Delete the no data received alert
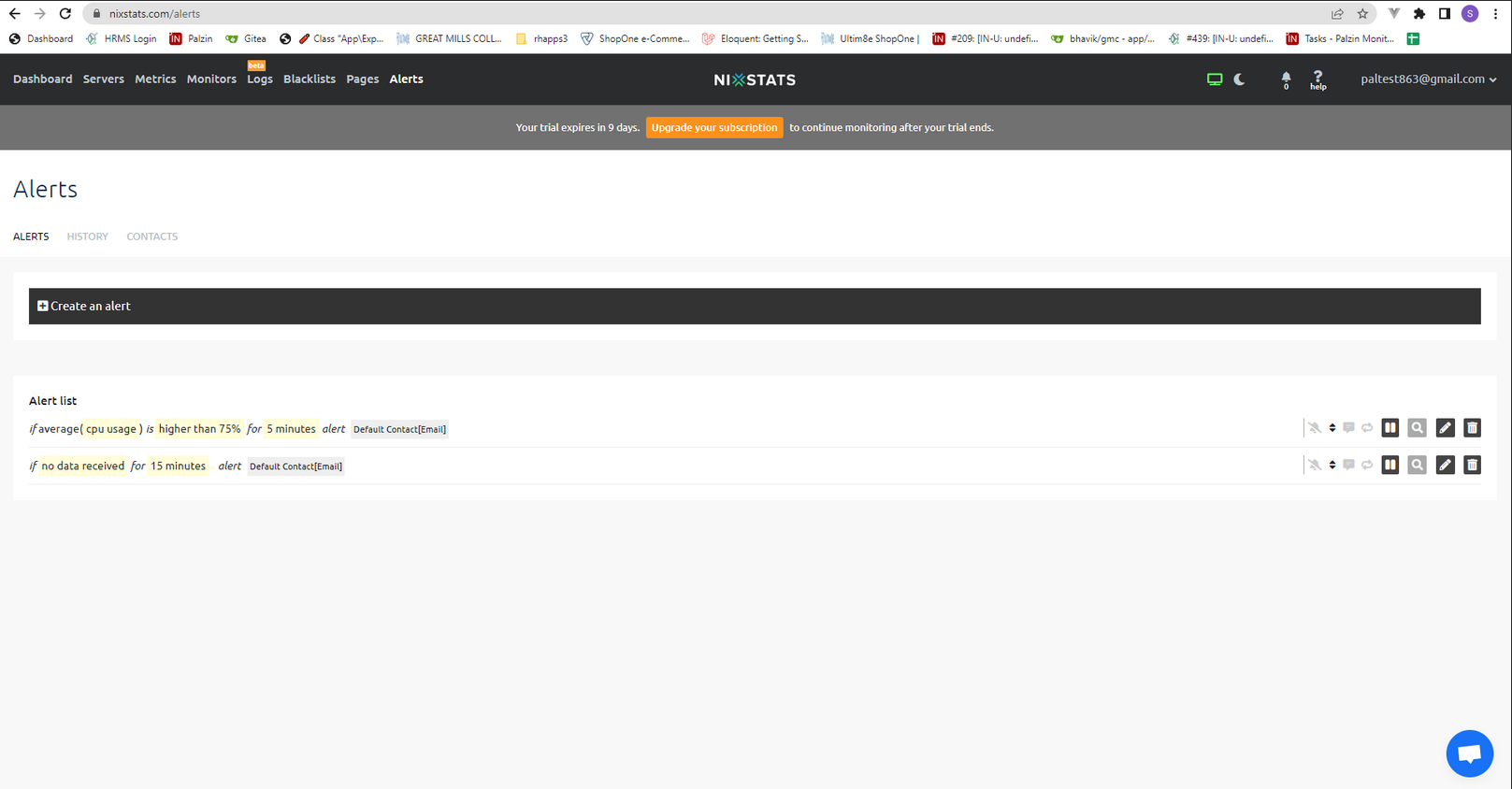The width and height of the screenshot is (1512, 789). (1472, 465)
